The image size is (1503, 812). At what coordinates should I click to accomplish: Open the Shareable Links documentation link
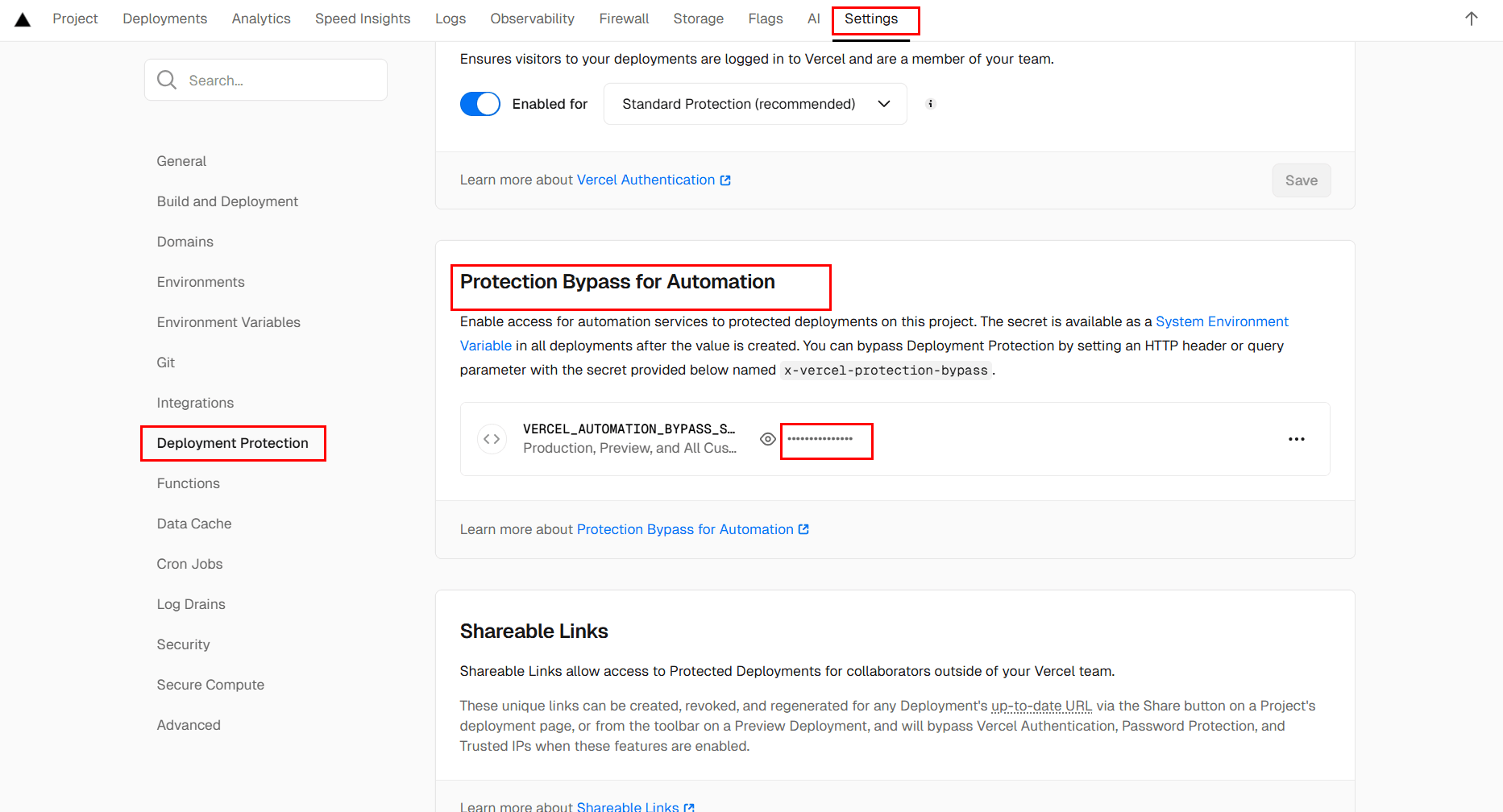(x=628, y=806)
